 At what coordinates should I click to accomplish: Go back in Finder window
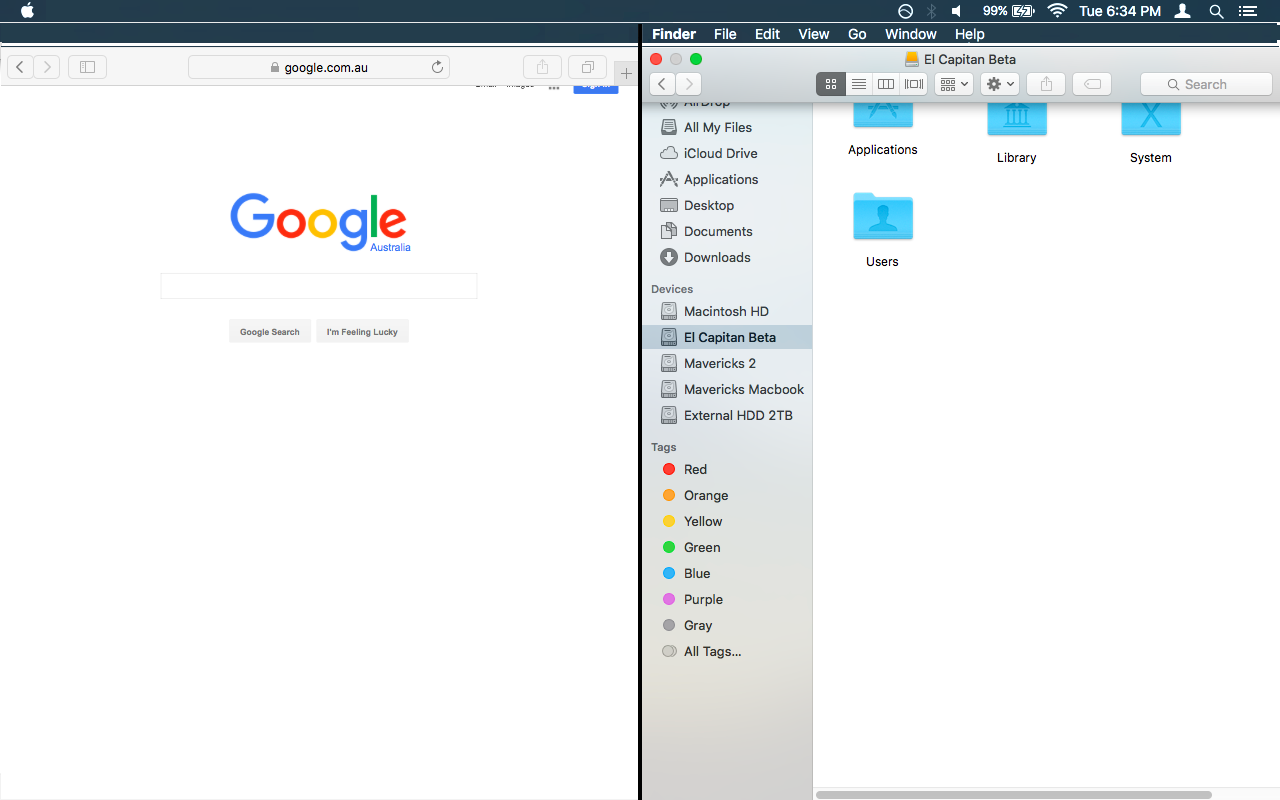[x=662, y=84]
